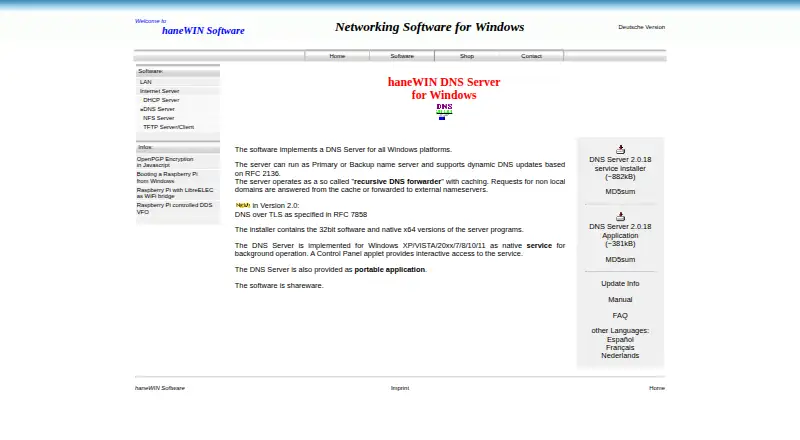
Task: Click the Home link in the footer
Action: (657, 388)
